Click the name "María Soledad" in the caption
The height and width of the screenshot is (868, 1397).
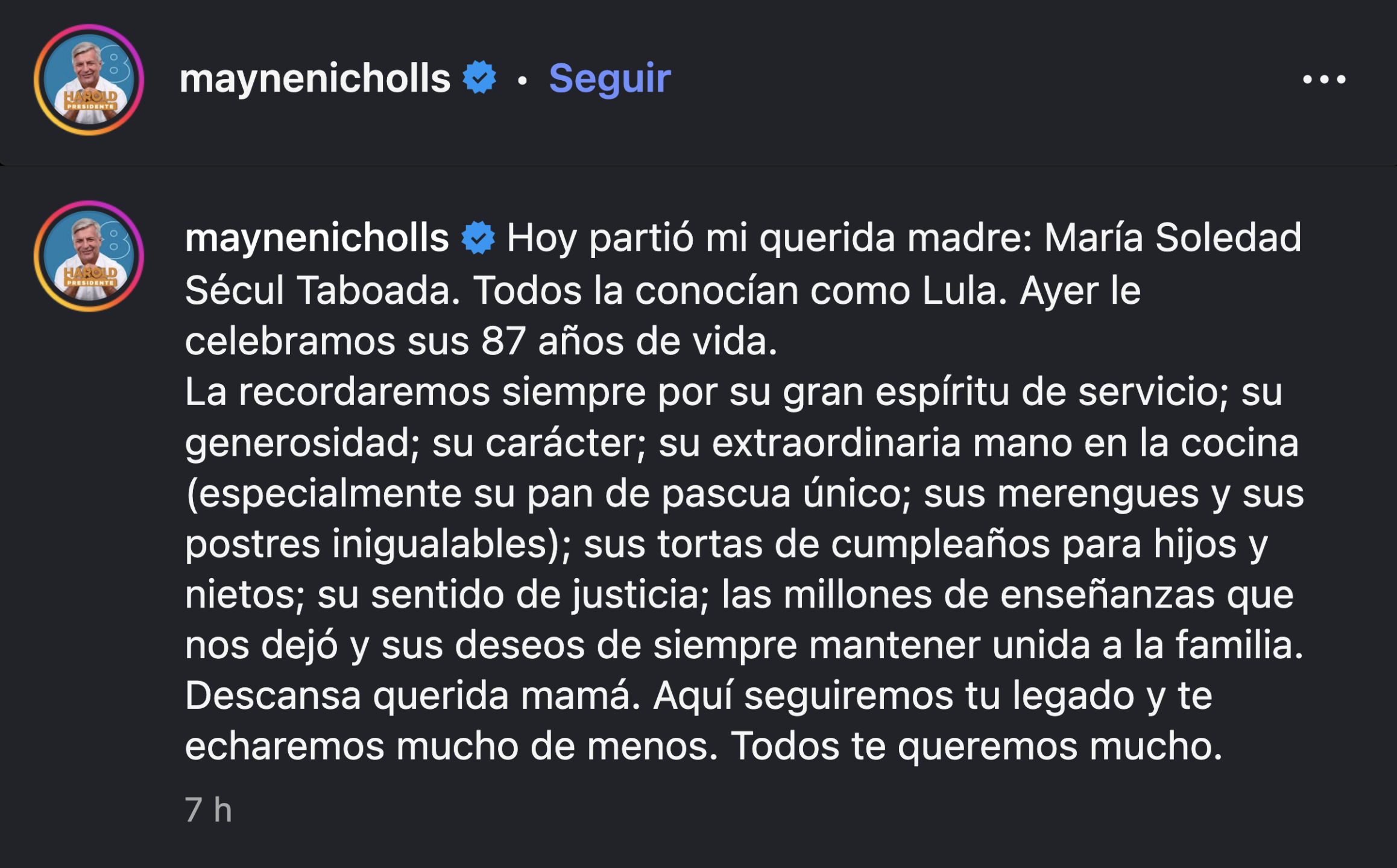(x=1172, y=237)
